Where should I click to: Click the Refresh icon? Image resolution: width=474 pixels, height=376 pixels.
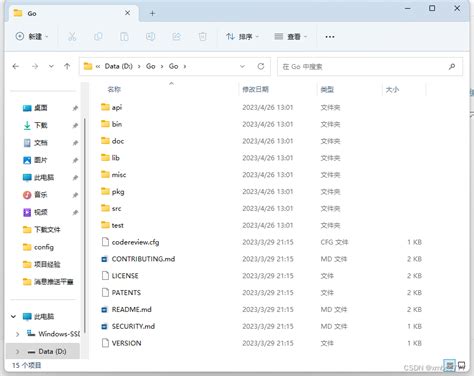click(261, 66)
